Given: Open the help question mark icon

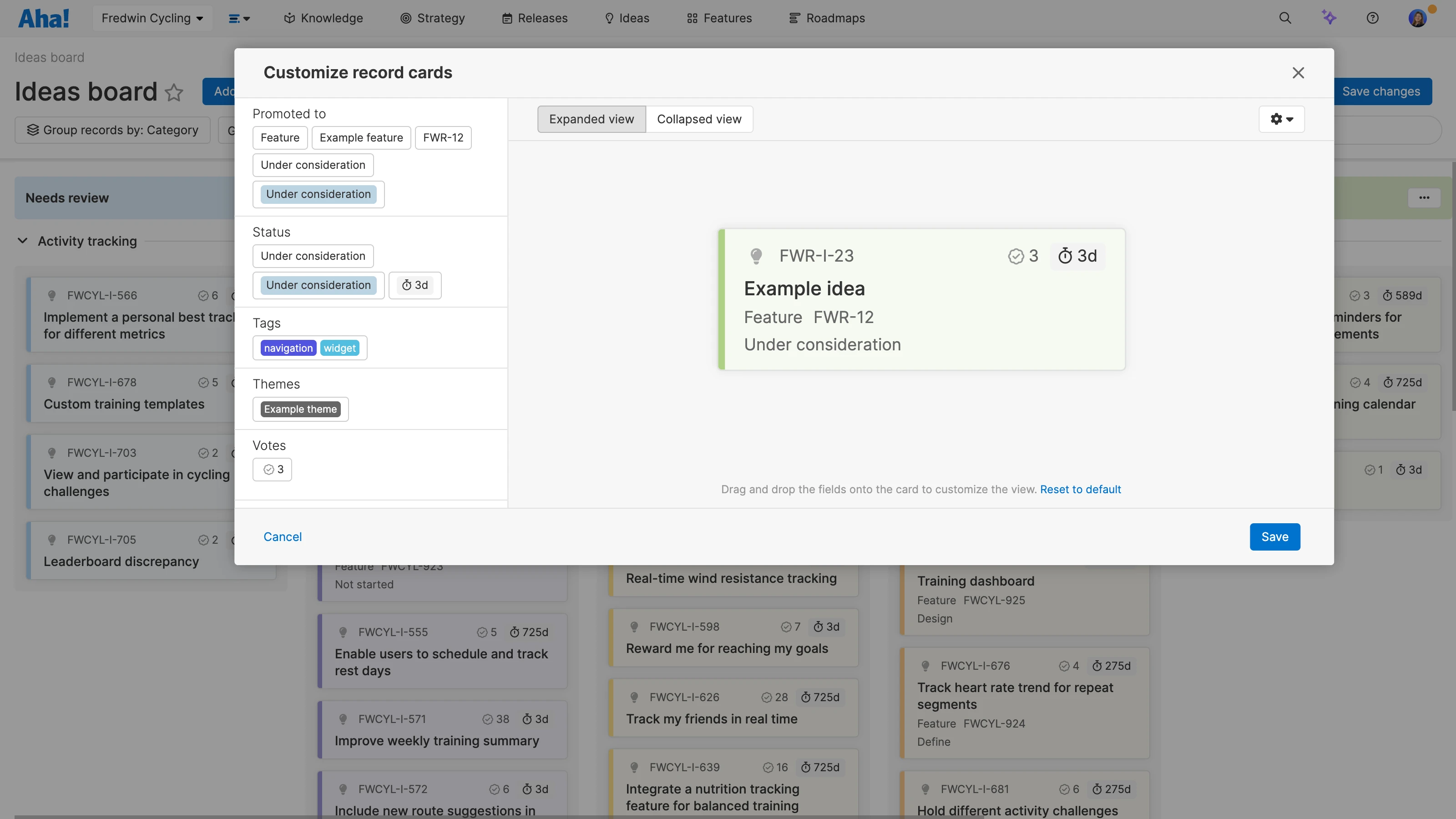Looking at the screenshot, I should tap(1372, 18).
